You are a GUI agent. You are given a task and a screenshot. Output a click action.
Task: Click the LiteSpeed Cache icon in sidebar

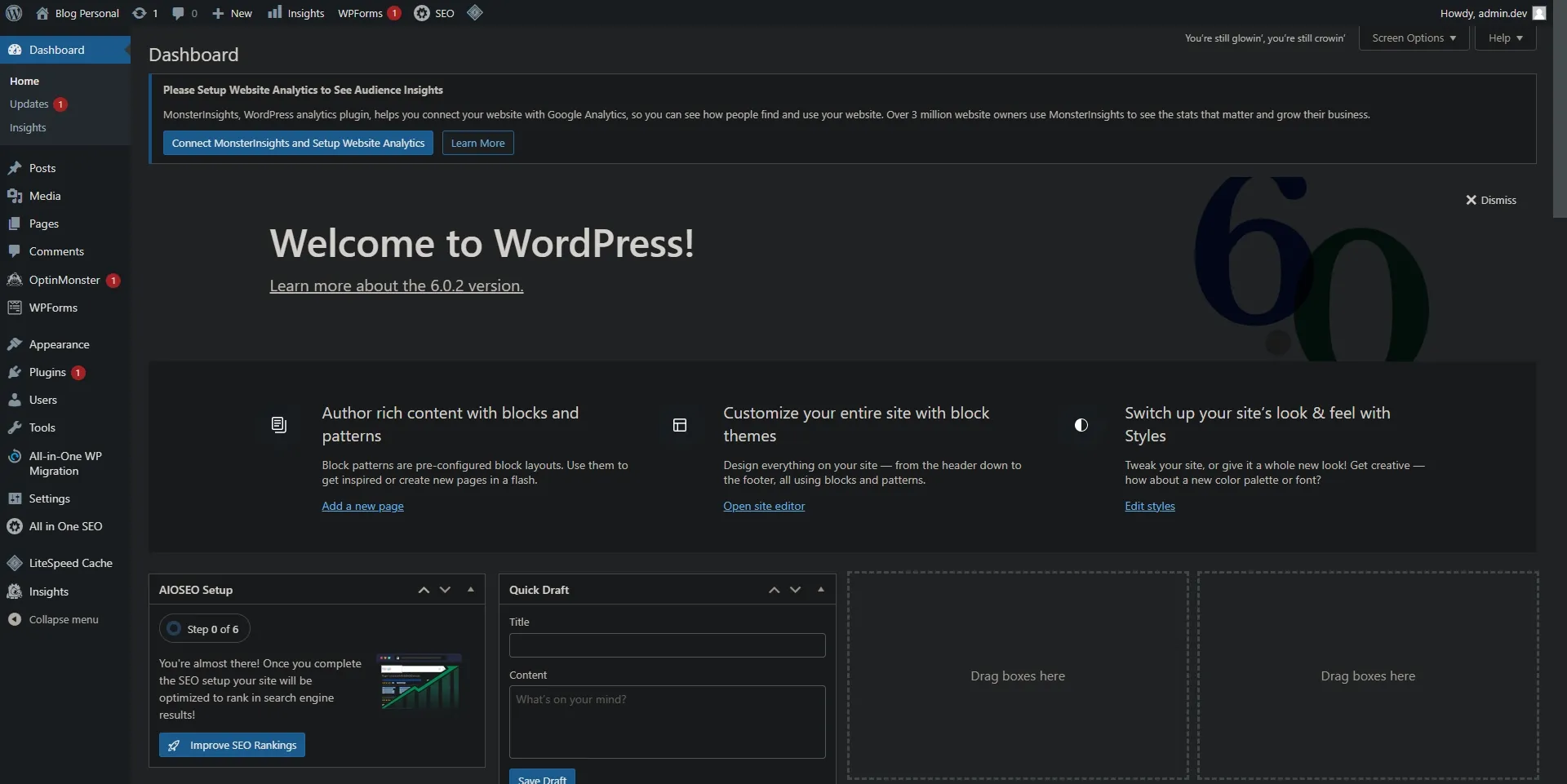coord(15,563)
